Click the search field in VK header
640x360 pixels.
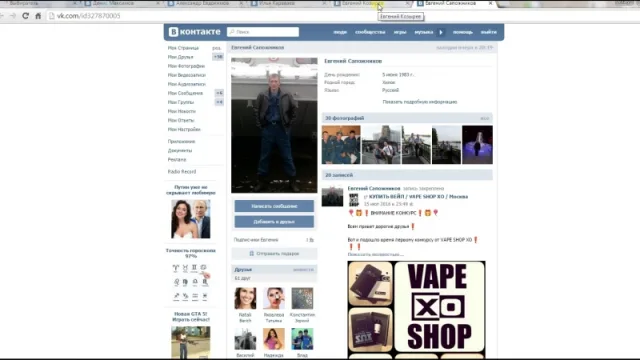point(263,32)
